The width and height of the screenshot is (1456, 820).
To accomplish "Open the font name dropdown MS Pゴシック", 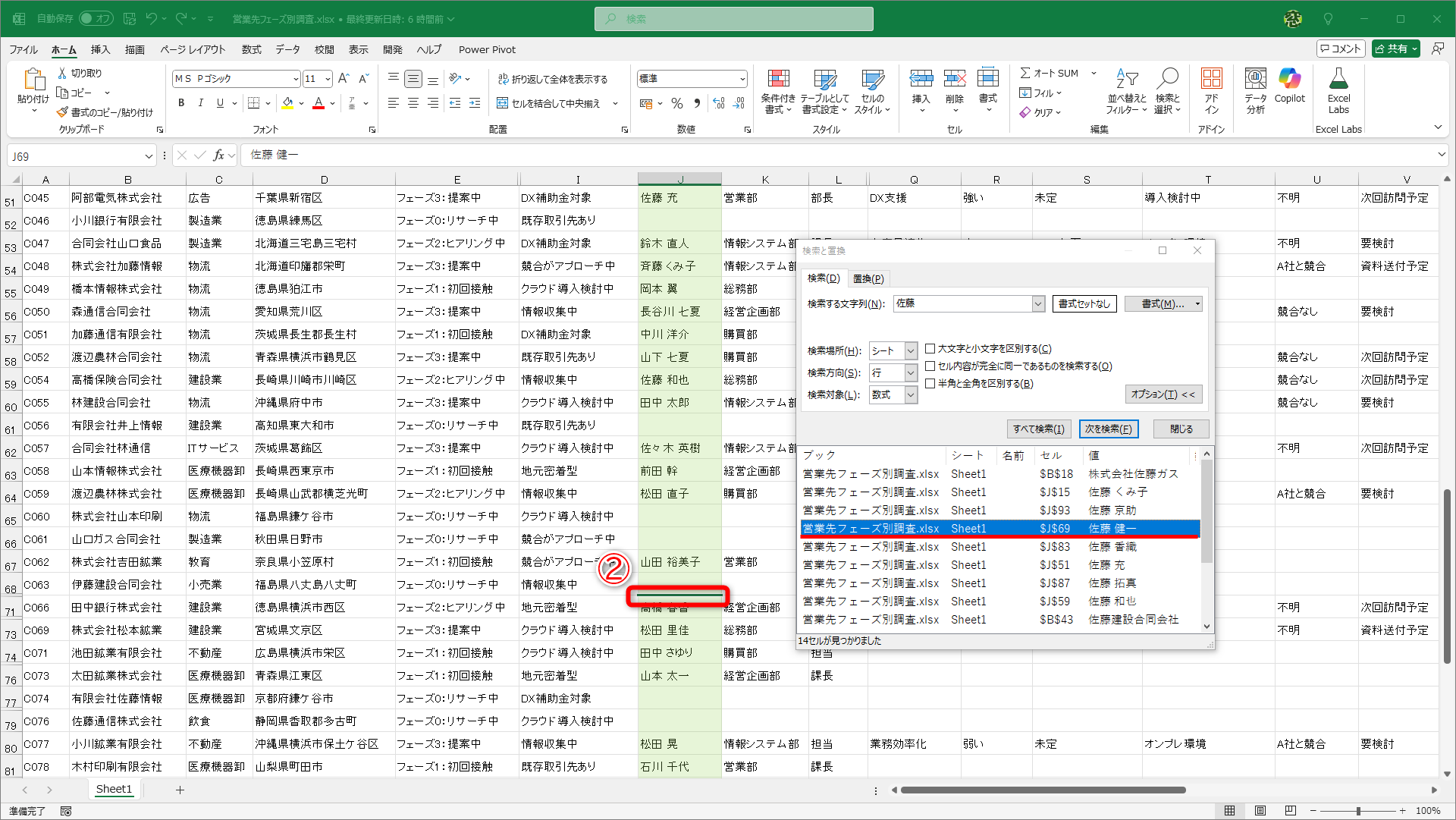I will 296,79.
